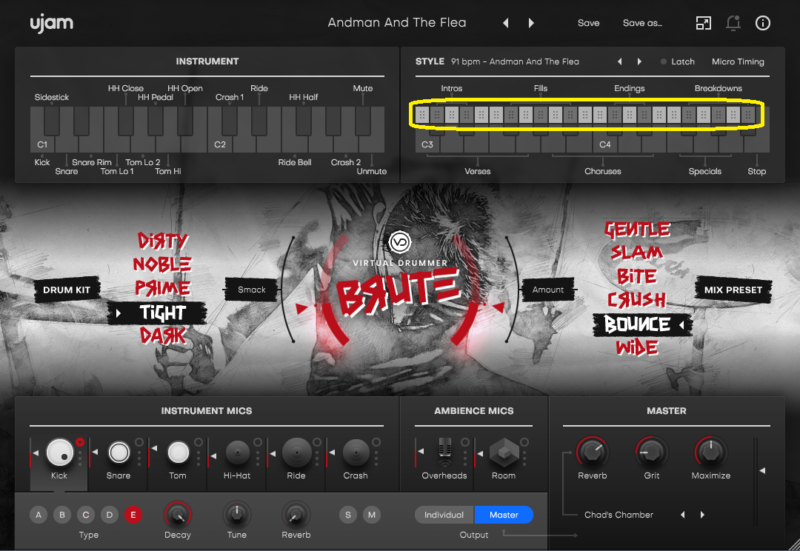Select the Room ambience icon
Image resolution: width=800 pixels, height=551 pixels.
[504, 452]
